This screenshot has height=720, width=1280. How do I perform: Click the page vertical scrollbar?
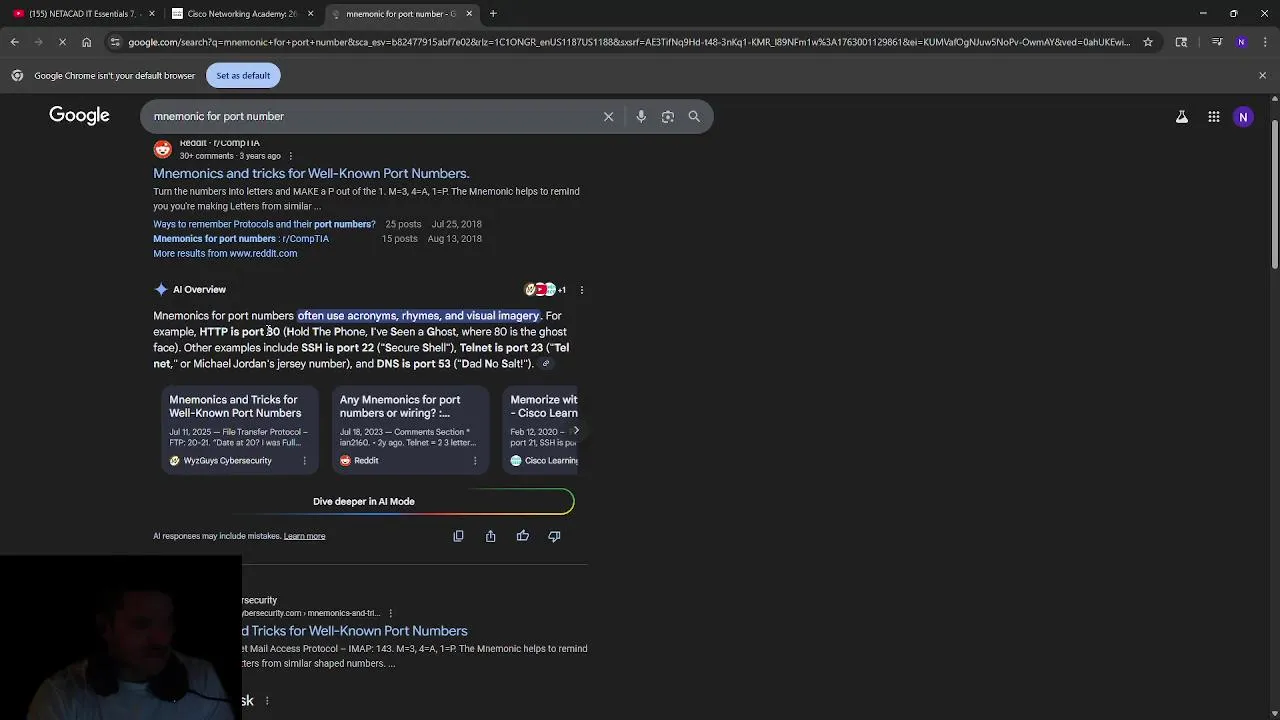1274,195
